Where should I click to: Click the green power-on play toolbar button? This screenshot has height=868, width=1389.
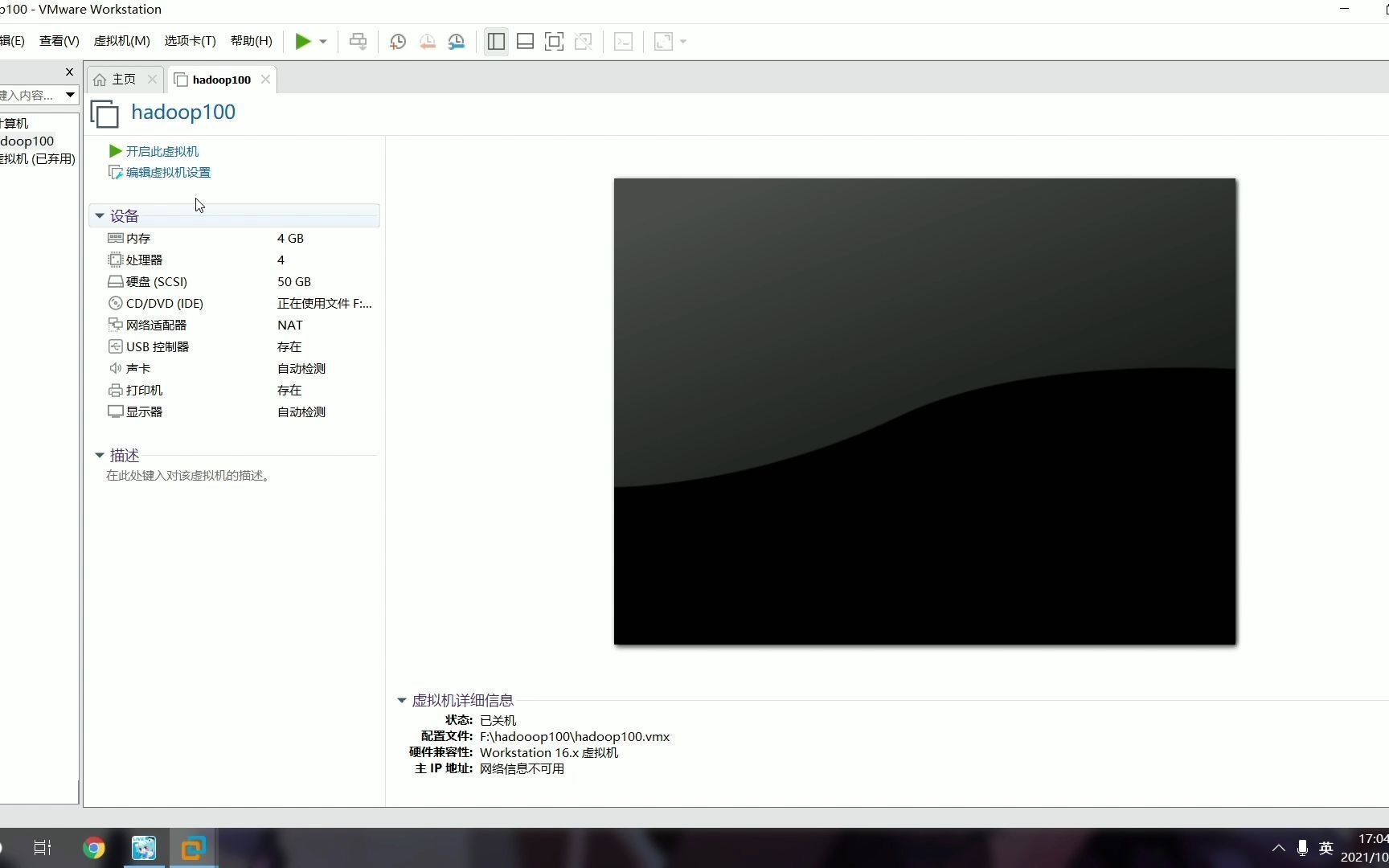pos(303,42)
